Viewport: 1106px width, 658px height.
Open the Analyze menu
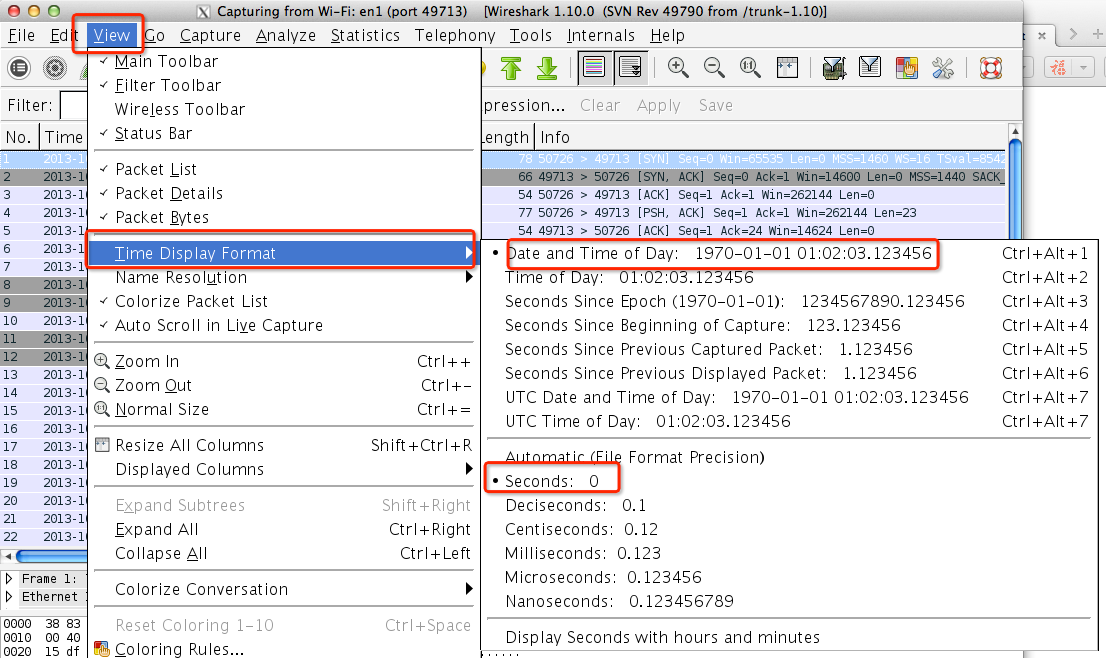(286, 35)
